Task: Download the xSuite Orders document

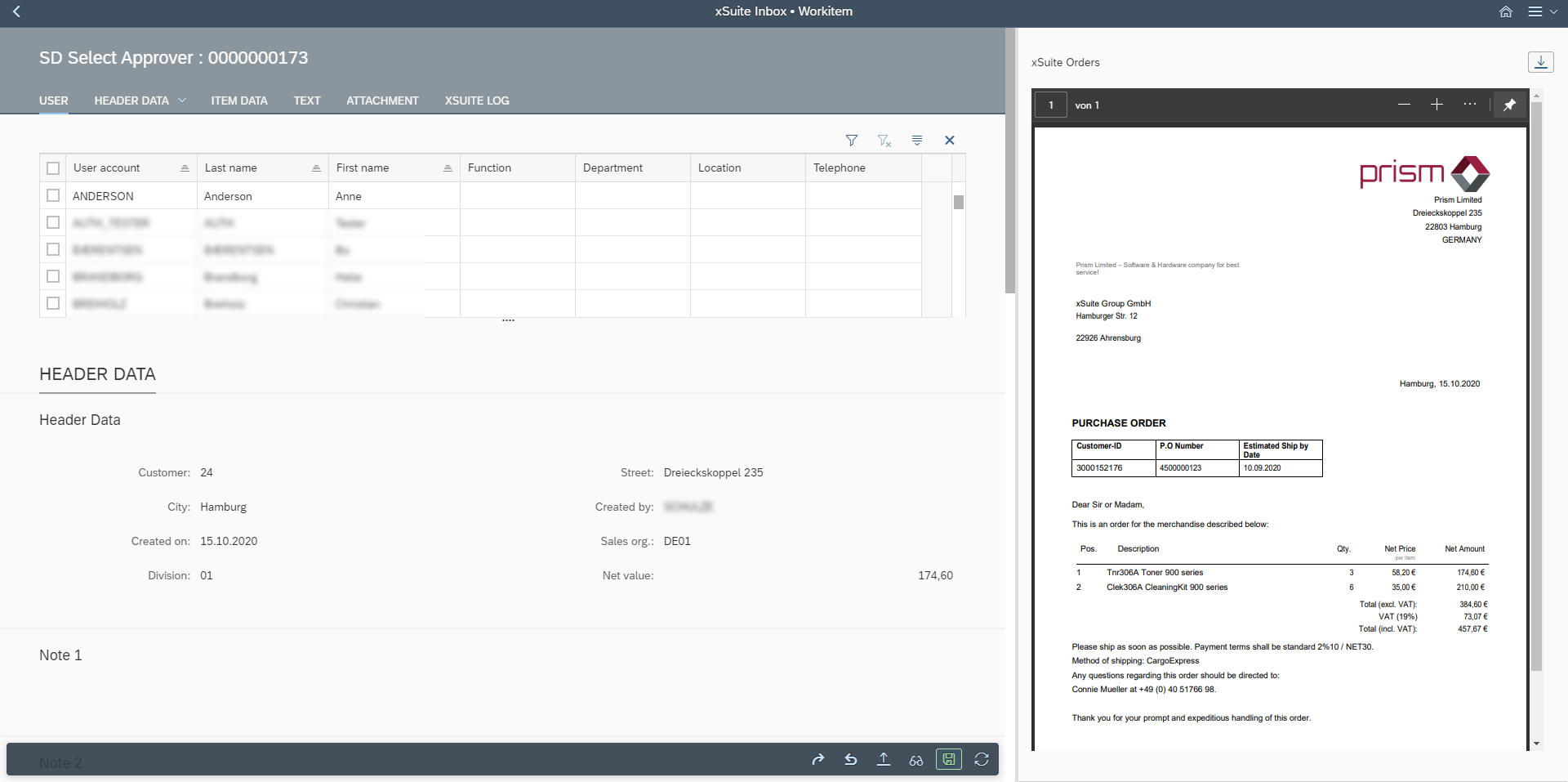Action: pos(1540,62)
